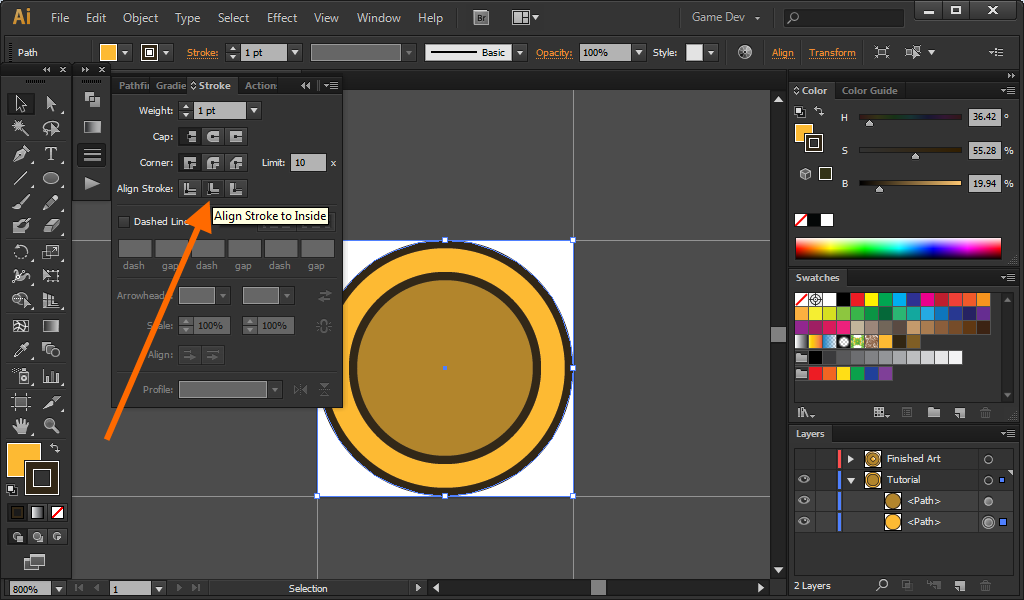Screen dimensions: 1024x600
Task: Select the Zoom tool
Action: point(51,426)
